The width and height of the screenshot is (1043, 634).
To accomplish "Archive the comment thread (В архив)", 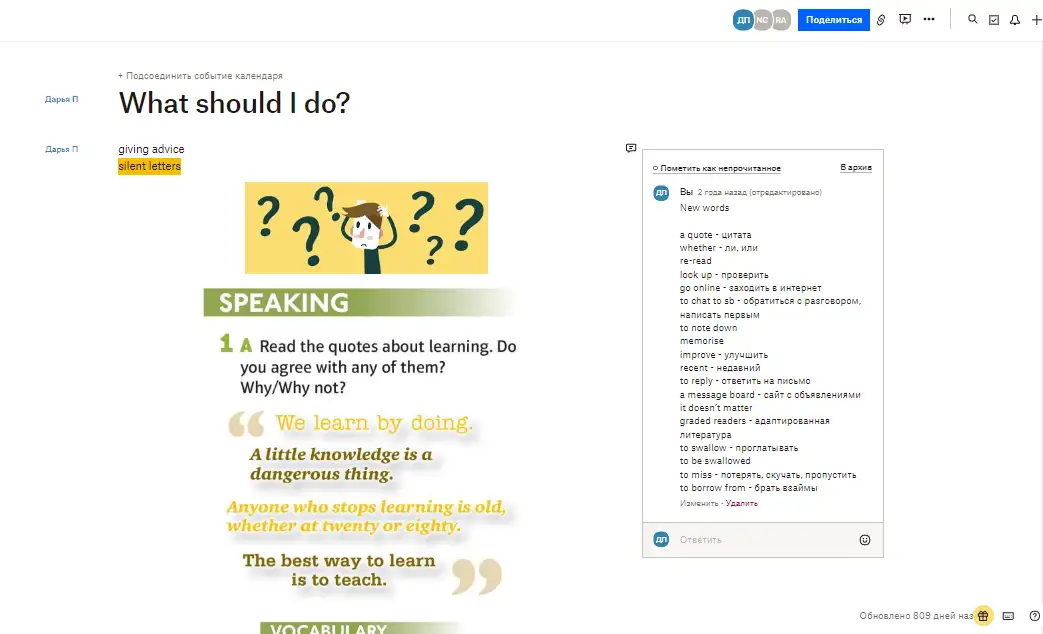I will pos(855,168).
